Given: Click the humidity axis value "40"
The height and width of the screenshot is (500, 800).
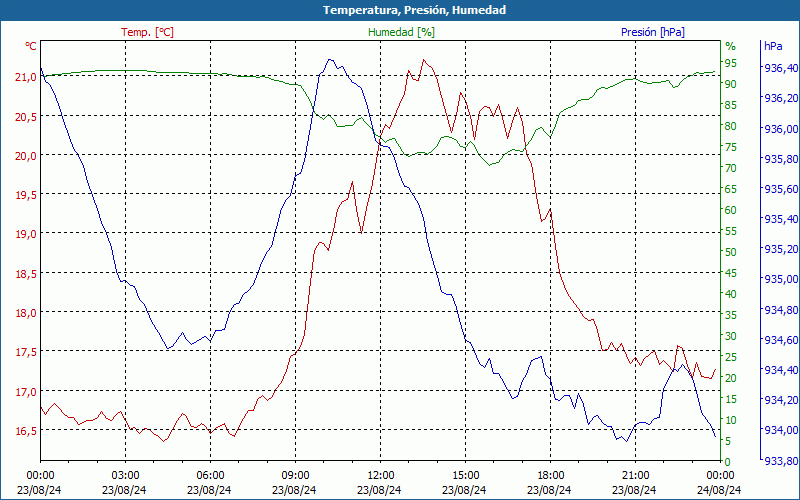Looking at the screenshot, I should (x=731, y=294).
